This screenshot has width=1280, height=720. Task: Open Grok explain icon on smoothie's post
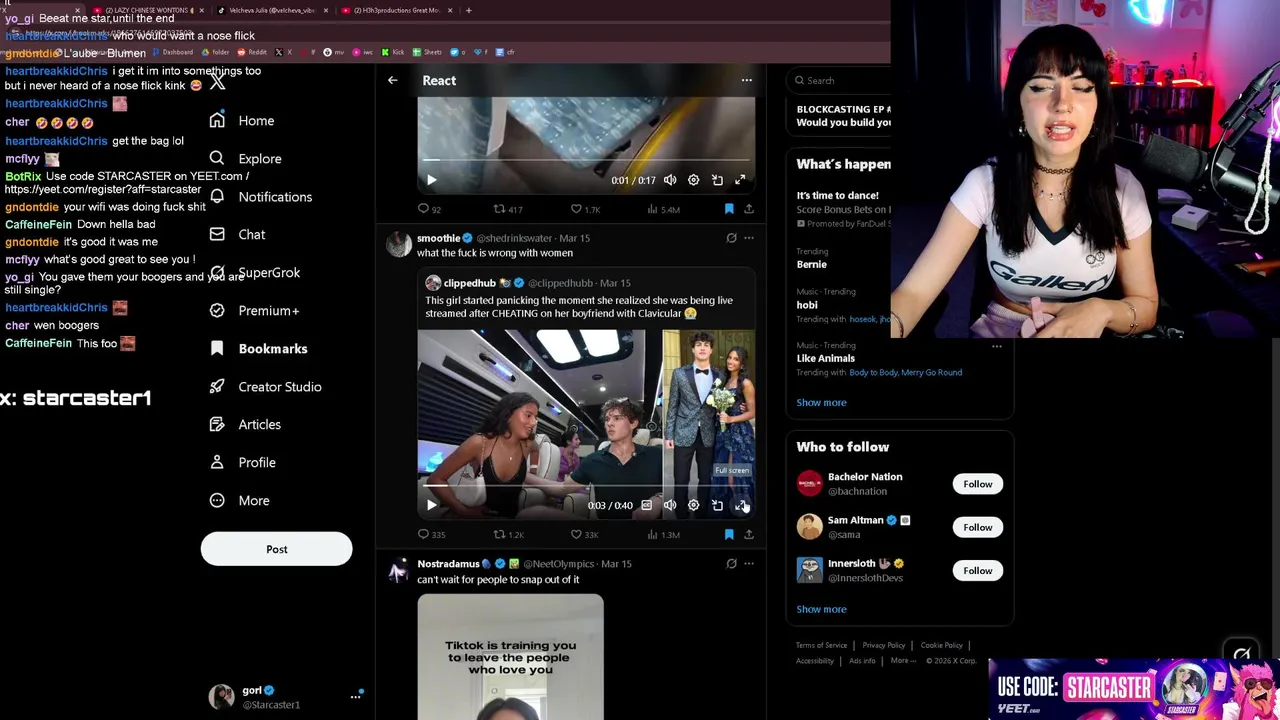click(731, 238)
